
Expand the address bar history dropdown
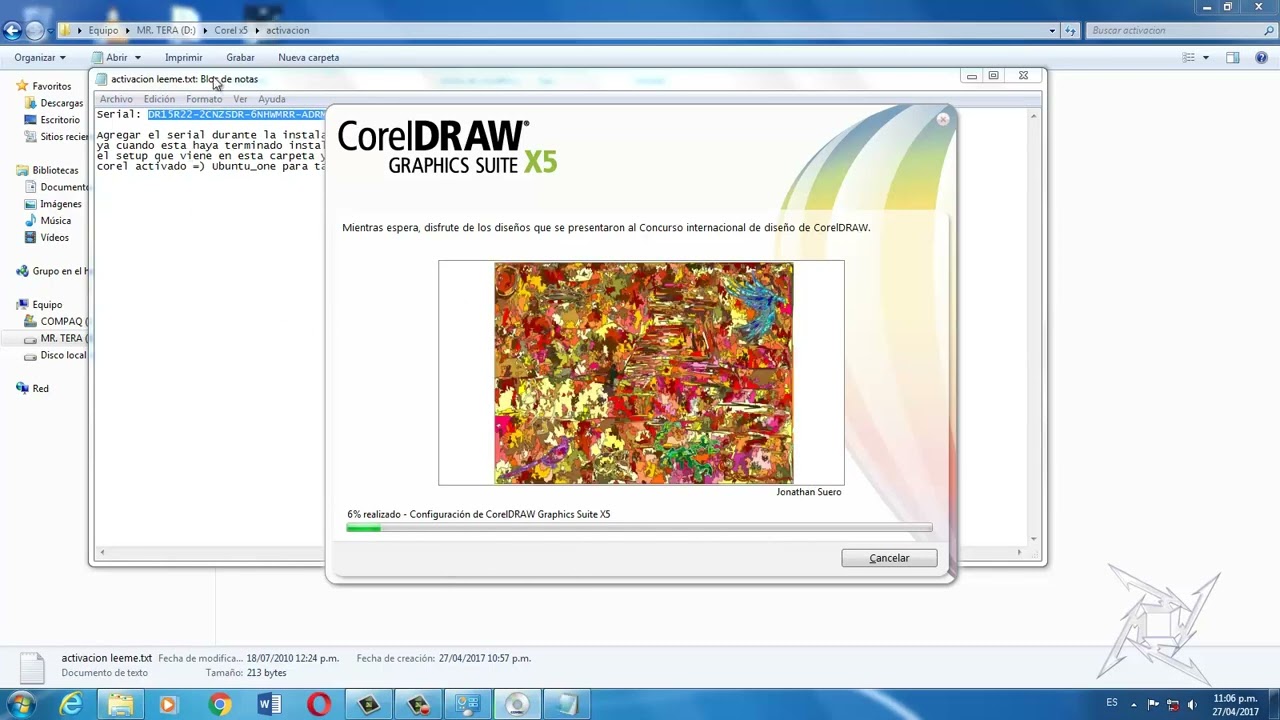click(1052, 31)
